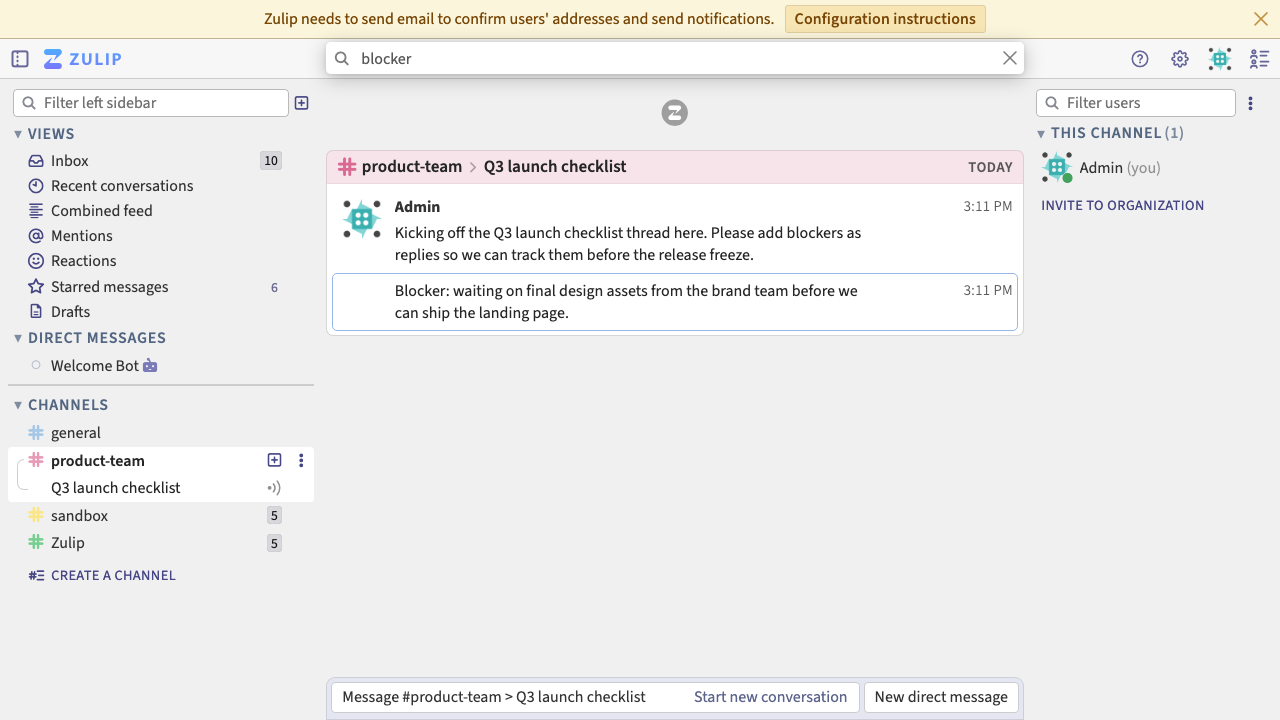
Task: Toggle the user list sidebar icon
Action: point(1260,59)
